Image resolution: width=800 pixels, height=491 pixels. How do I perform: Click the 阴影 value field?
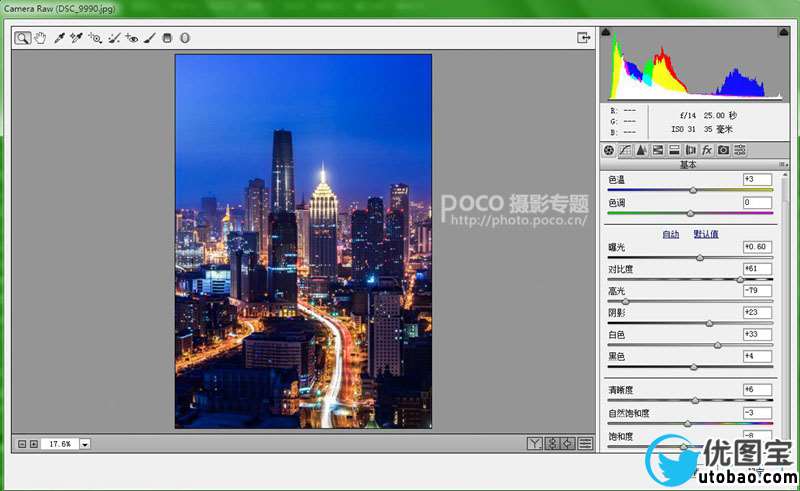pyautogui.click(x=757, y=312)
